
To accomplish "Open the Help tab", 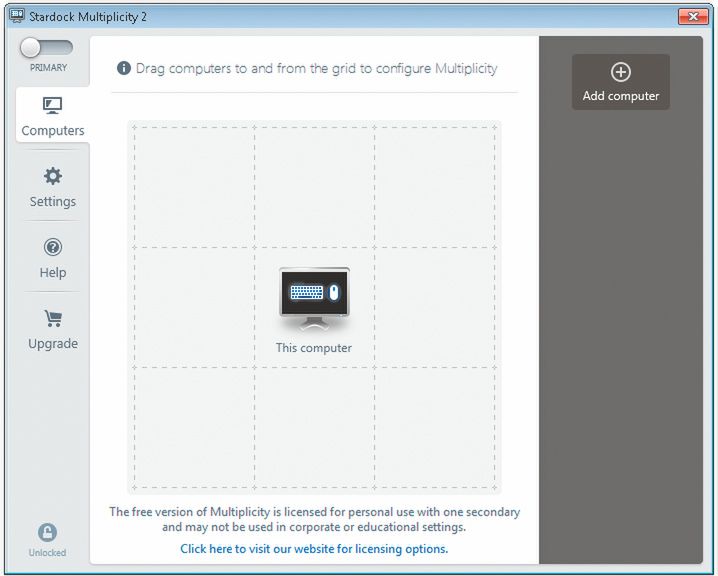I will pos(53,258).
